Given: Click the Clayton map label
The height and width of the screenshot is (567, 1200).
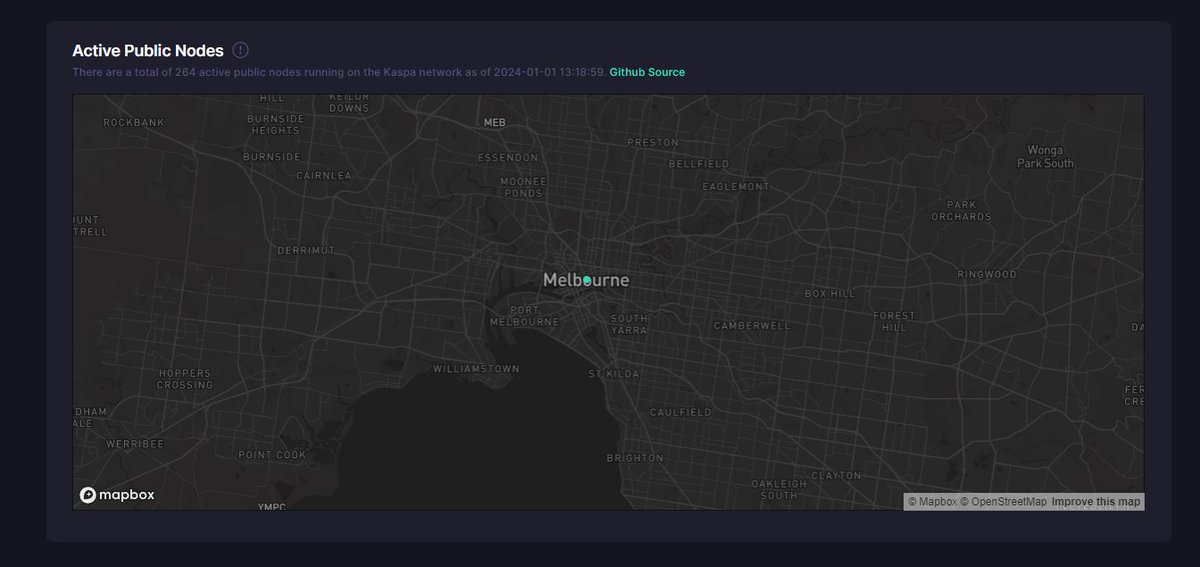Looking at the screenshot, I should (x=836, y=475).
